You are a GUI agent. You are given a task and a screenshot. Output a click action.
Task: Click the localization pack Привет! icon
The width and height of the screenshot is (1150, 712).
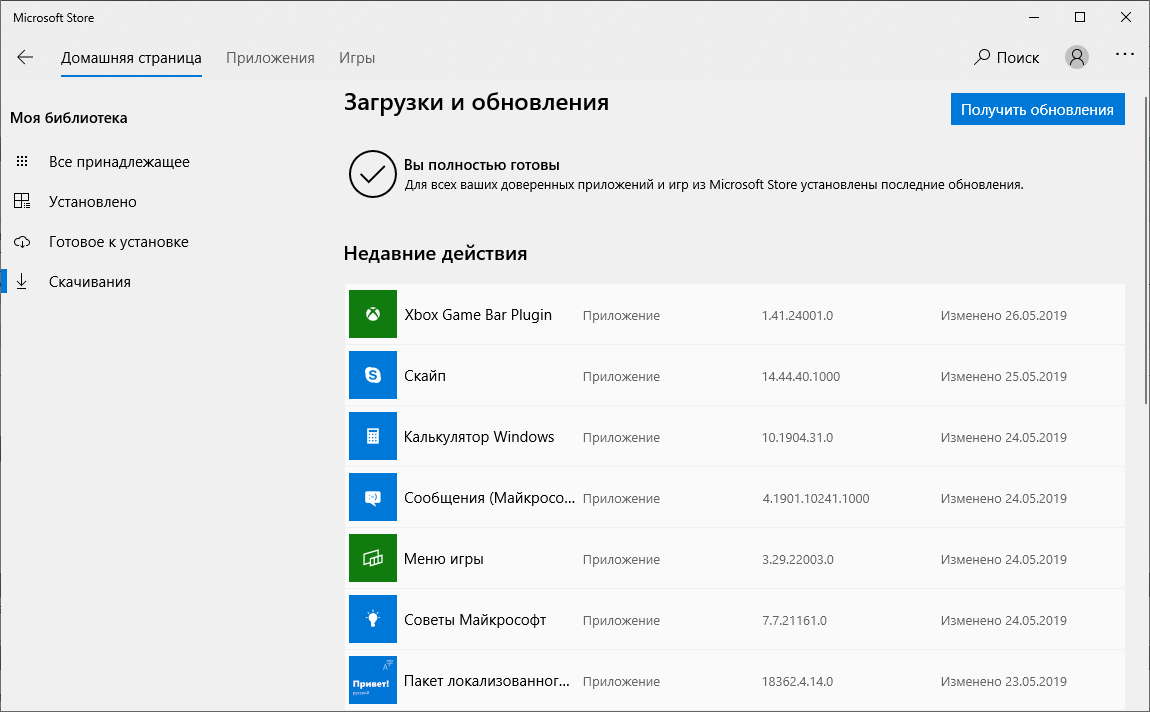pos(373,680)
